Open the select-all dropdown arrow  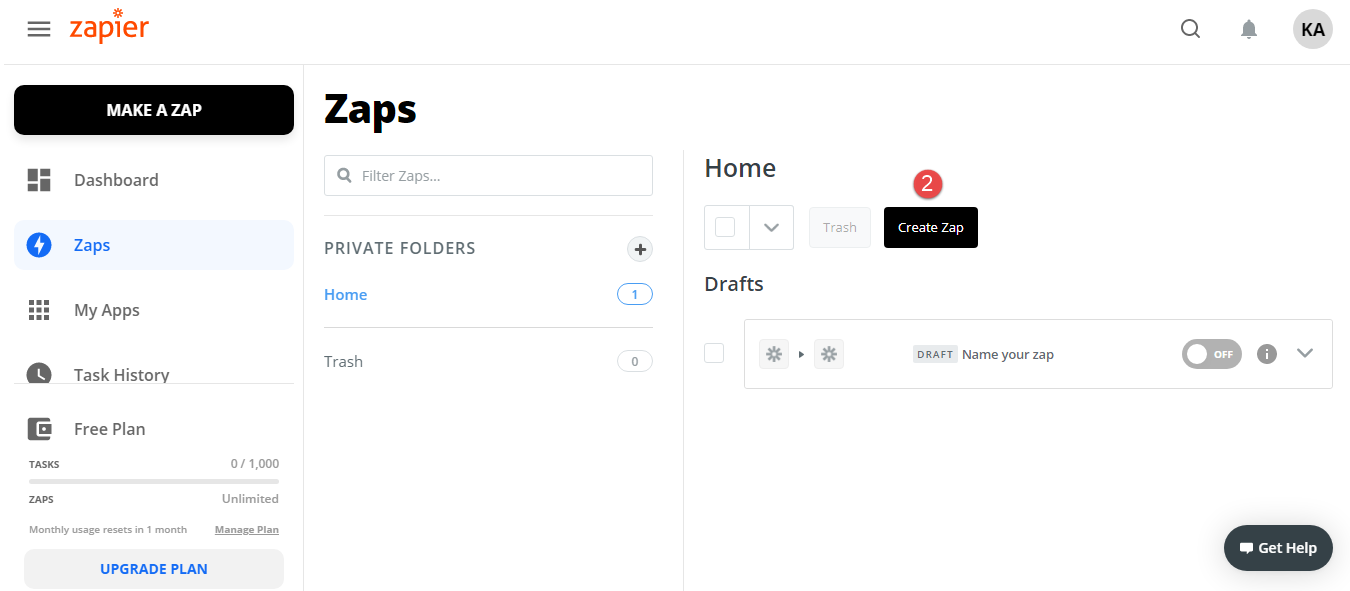point(771,227)
